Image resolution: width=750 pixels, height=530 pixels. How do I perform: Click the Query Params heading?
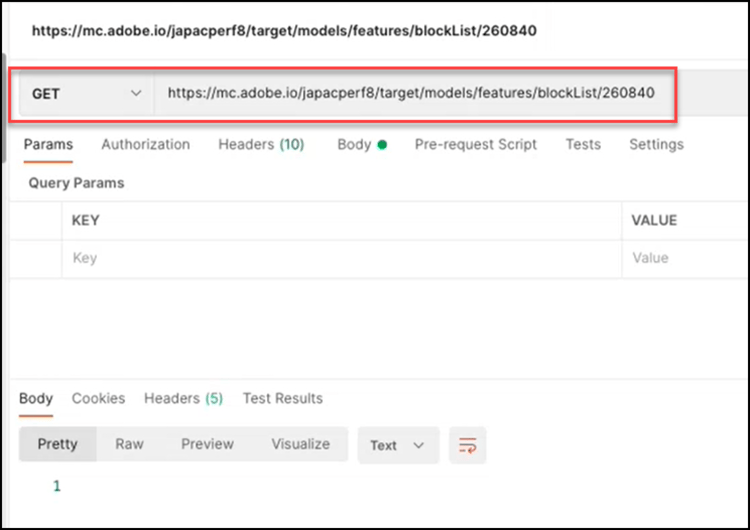(77, 183)
